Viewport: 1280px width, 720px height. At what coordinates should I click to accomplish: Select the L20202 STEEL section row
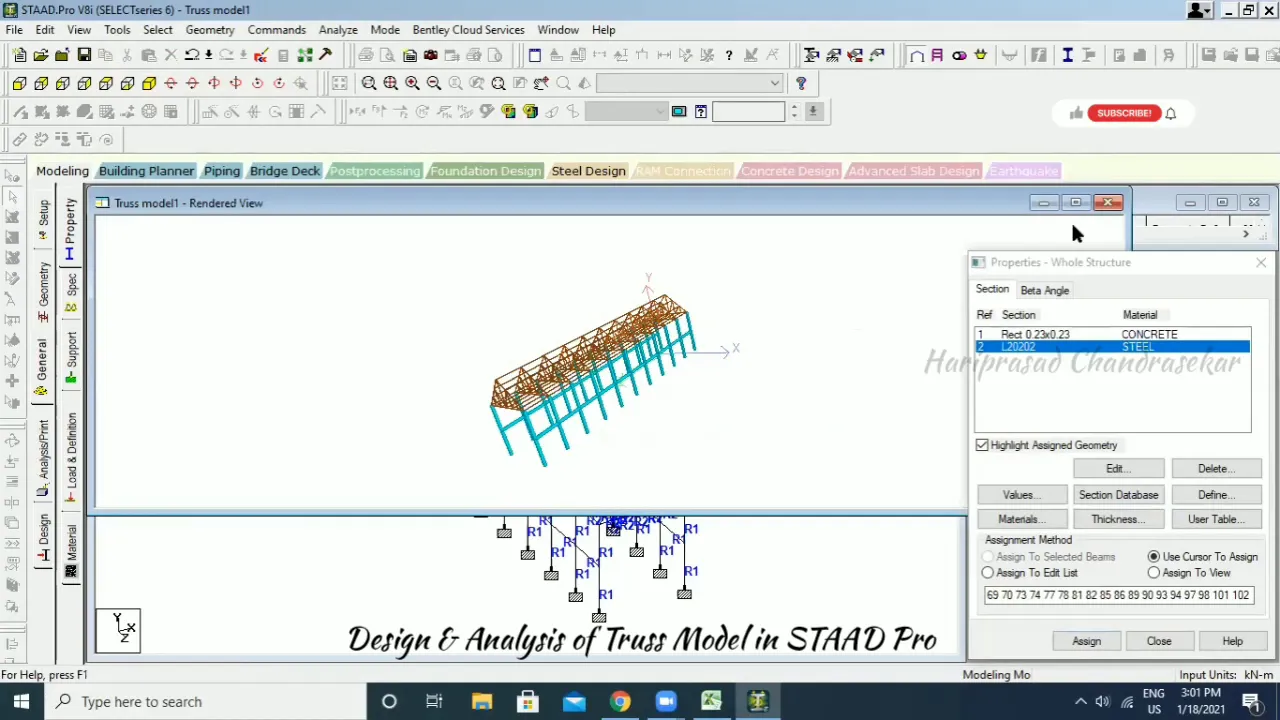tap(1112, 346)
